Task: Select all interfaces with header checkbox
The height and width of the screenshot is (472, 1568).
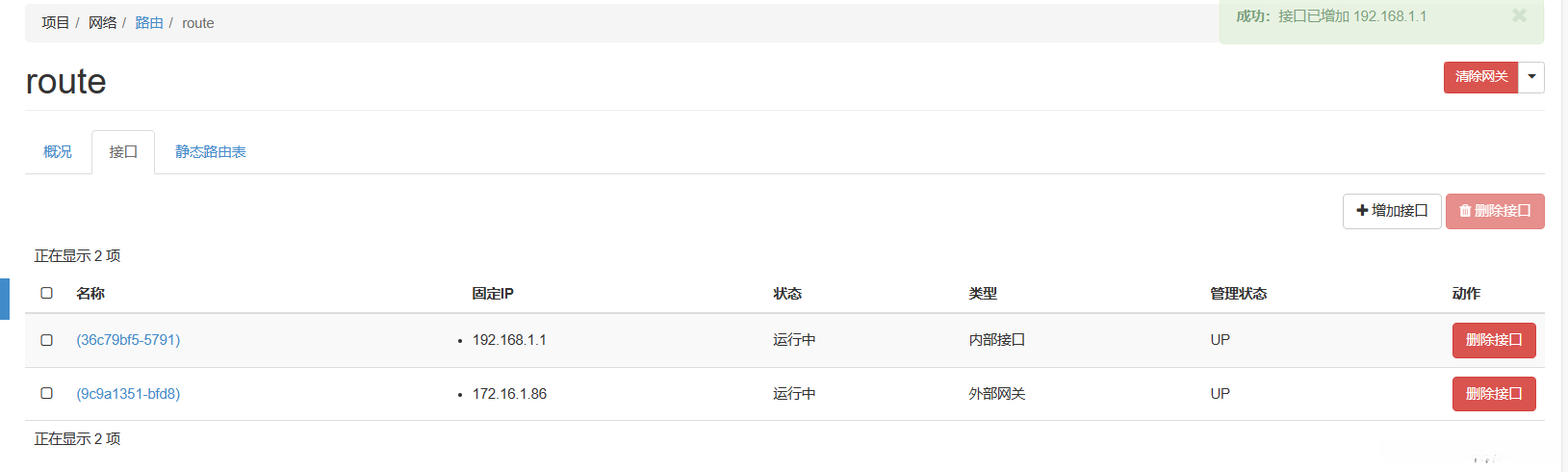Action: (x=46, y=293)
